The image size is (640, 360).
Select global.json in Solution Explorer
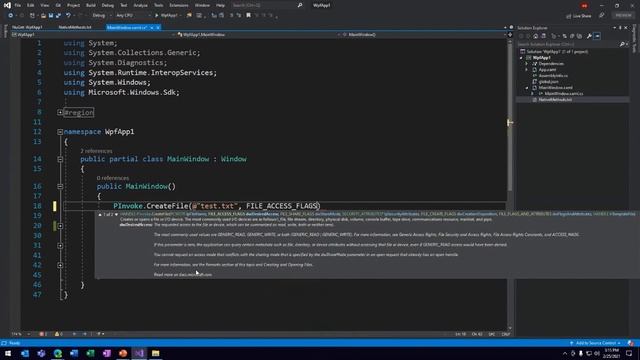point(548,82)
